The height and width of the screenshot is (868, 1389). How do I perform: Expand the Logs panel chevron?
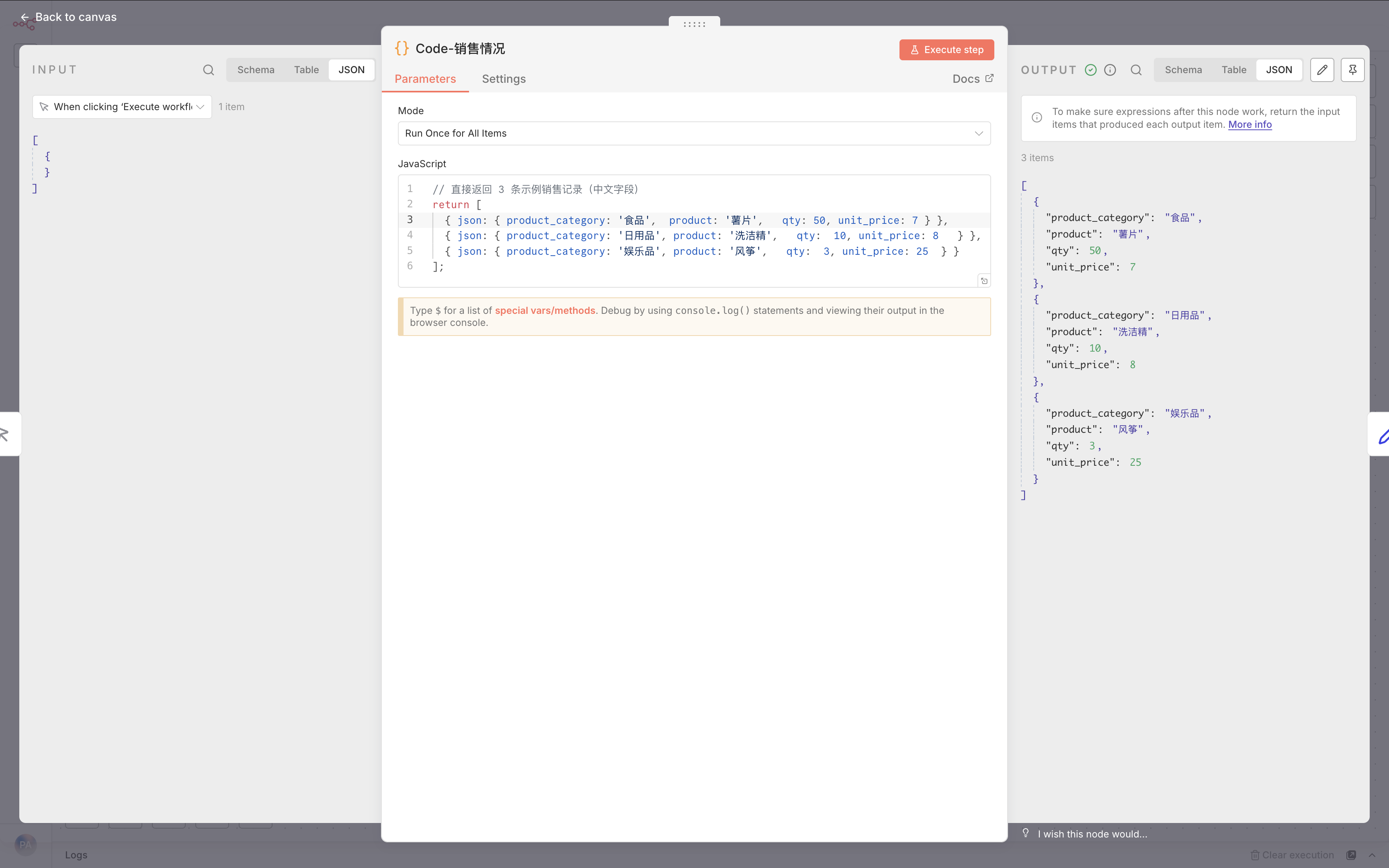tap(1372, 855)
